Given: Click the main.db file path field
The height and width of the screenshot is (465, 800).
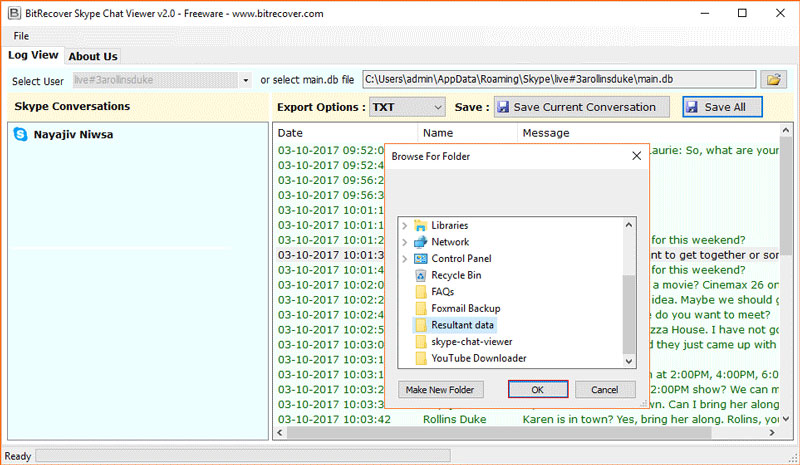Looking at the screenshot, I should pyautogui.click(x=559, y=80).
